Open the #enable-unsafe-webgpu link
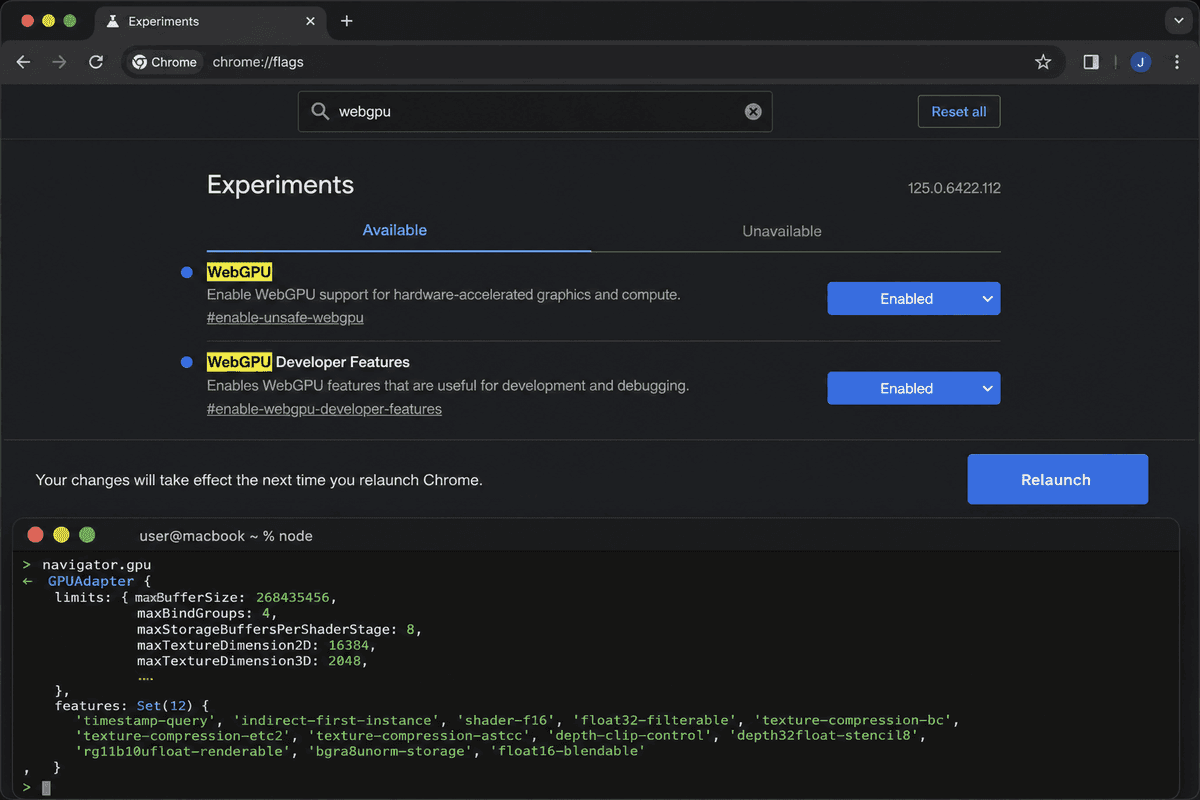The height and width of the screenshot is (800, 1200). 285,318
